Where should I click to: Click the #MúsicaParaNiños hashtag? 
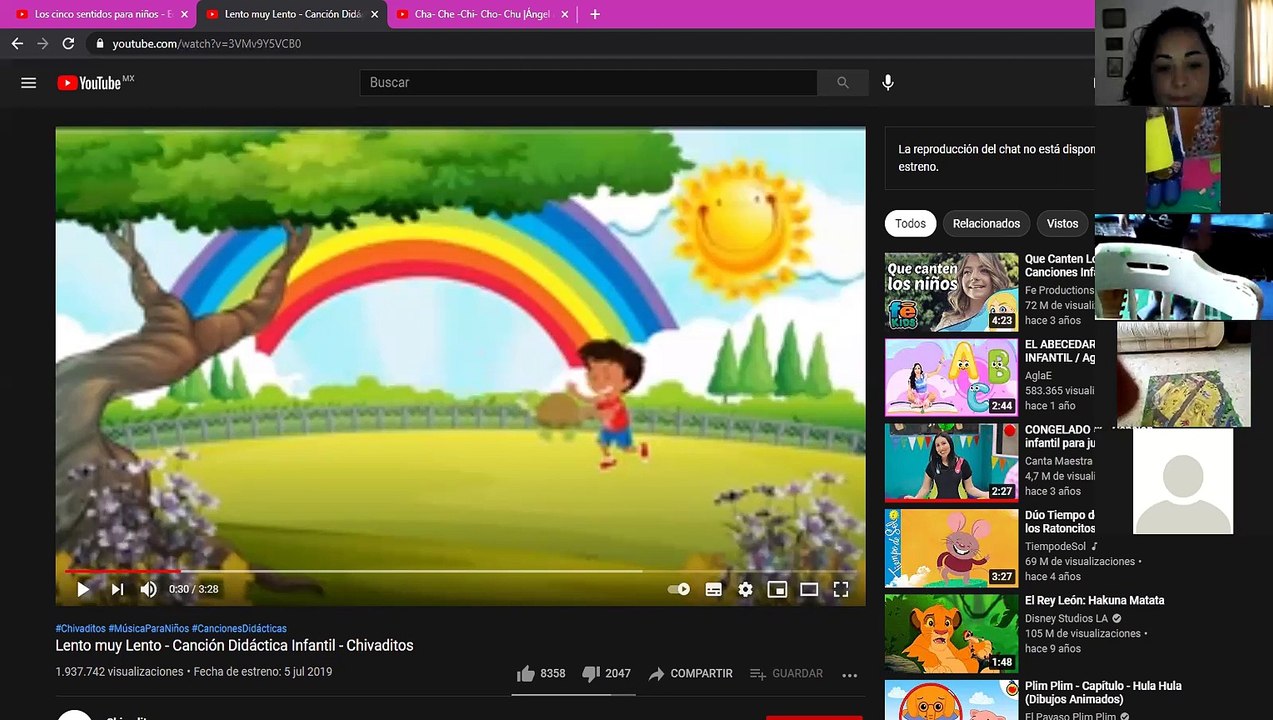[148, 629]
